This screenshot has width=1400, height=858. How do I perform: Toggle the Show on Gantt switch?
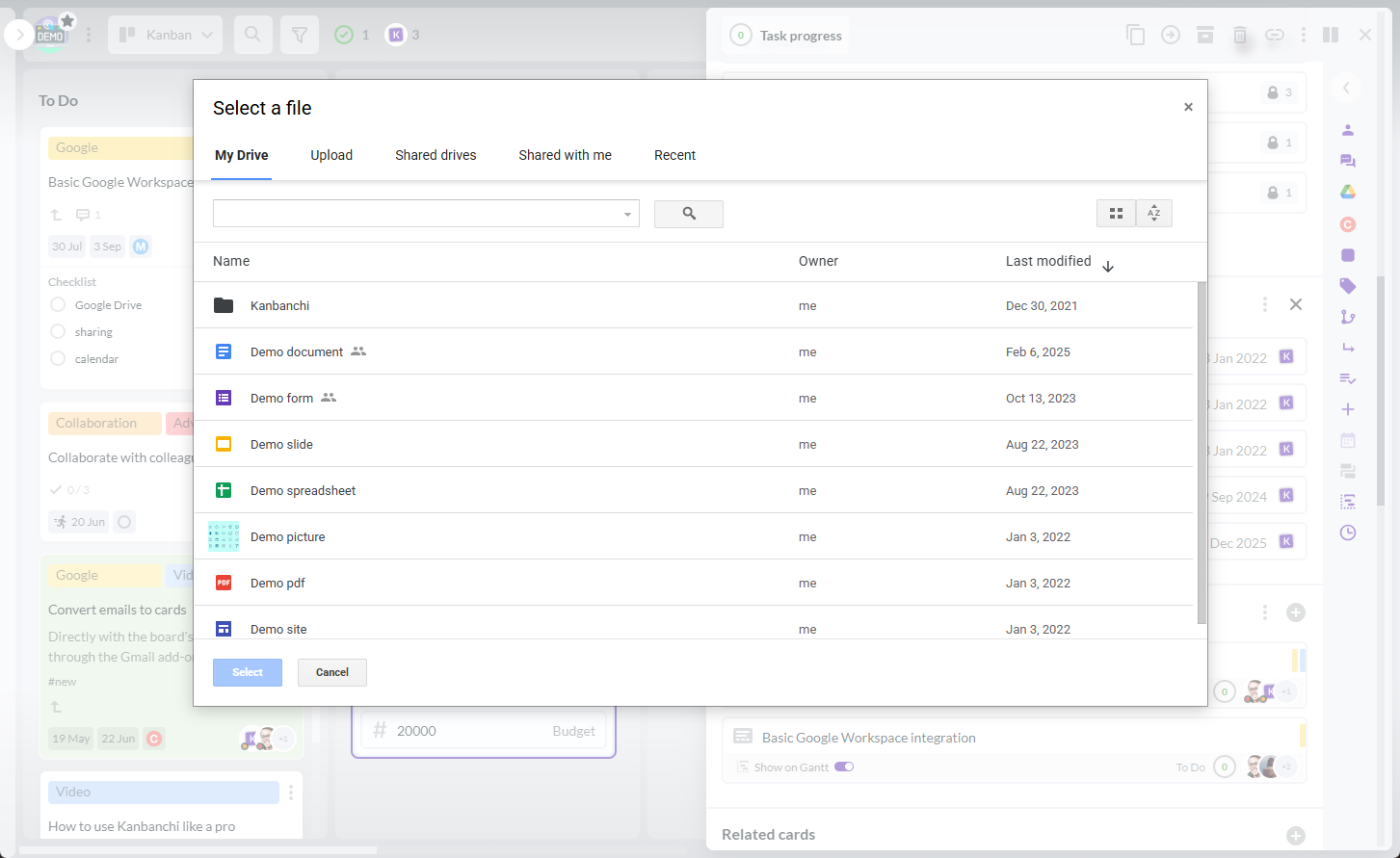coord(844,767)
